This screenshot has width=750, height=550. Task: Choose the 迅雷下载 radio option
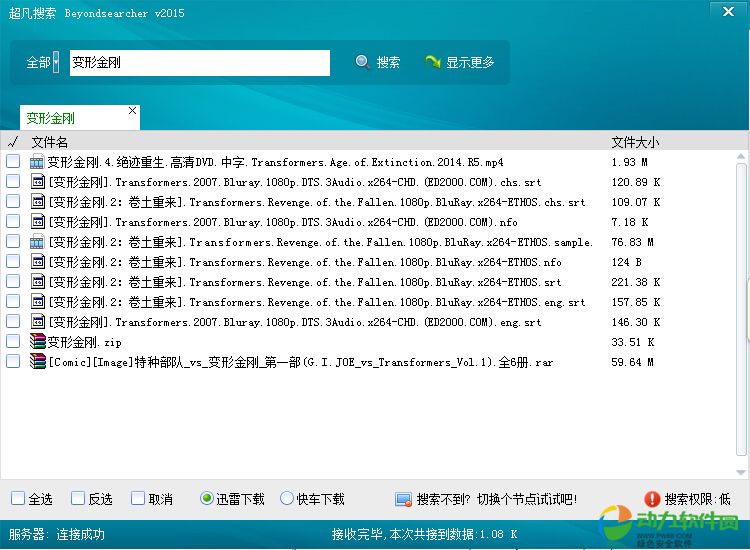tap(207, 498)
